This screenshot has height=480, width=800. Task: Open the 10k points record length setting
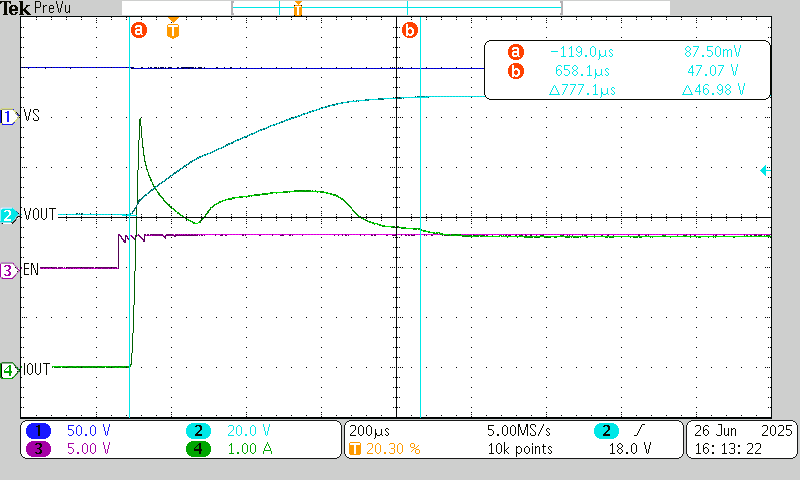[516, 449]
